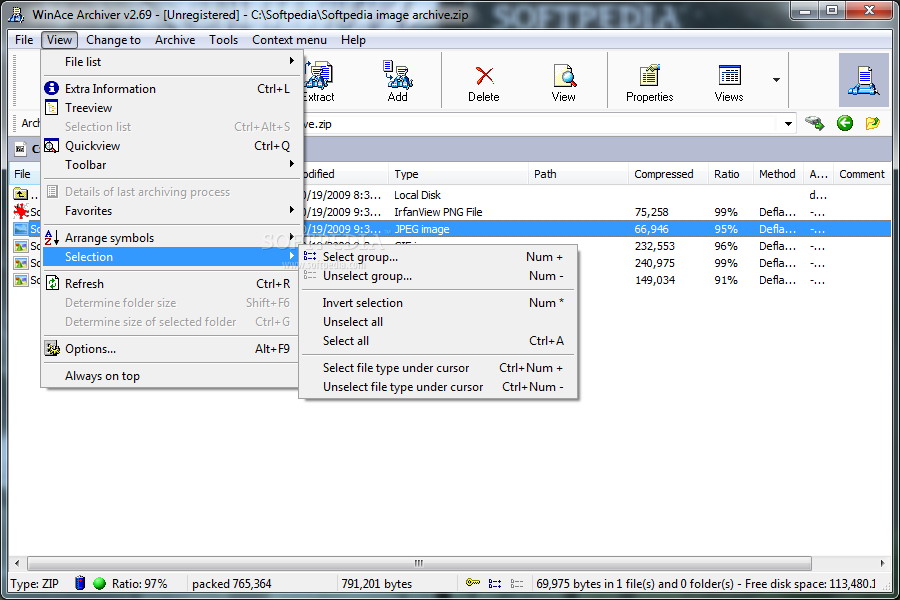Click the red IrfanView PNG file icon

[21, 211]
